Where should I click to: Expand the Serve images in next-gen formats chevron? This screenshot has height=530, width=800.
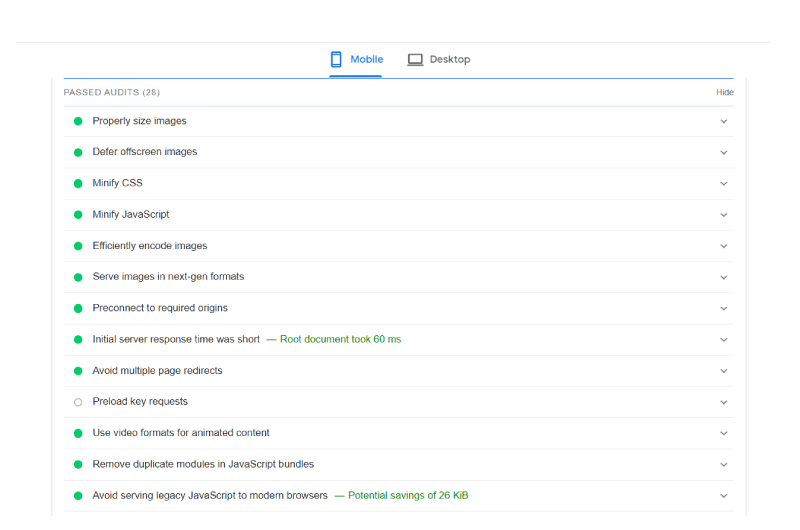723,277
